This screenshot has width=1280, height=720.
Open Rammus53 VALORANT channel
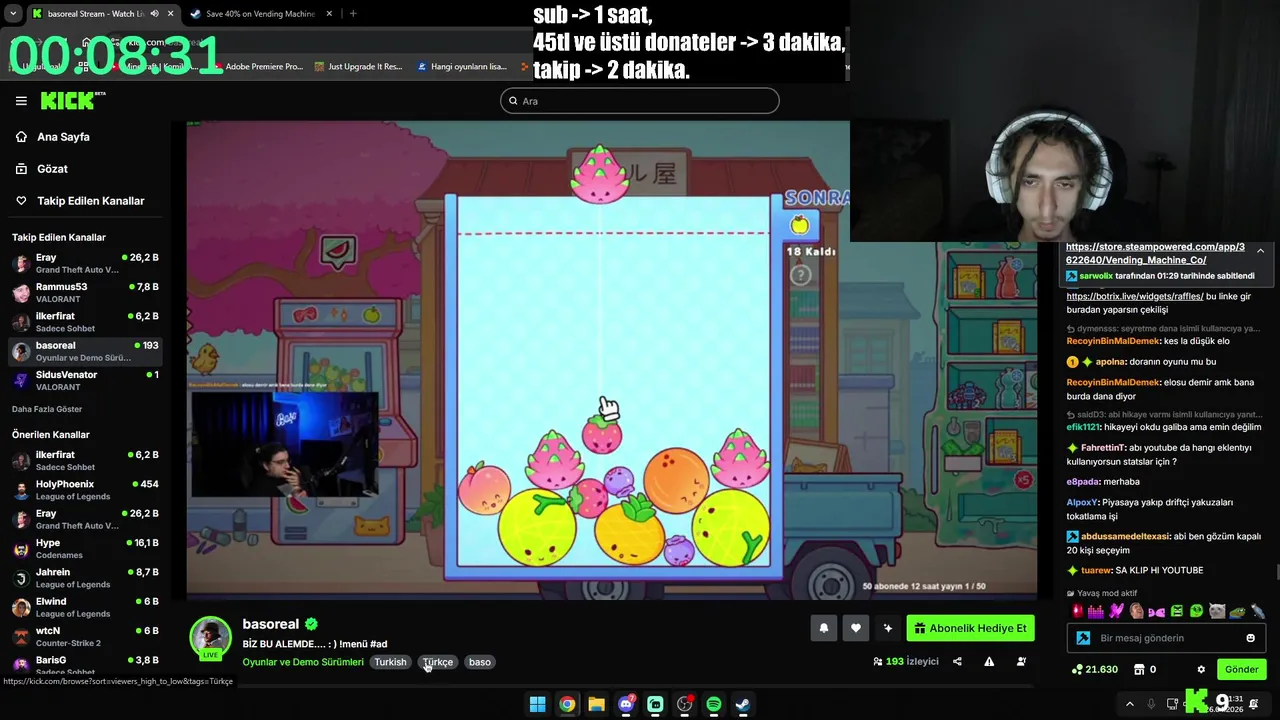85,293
